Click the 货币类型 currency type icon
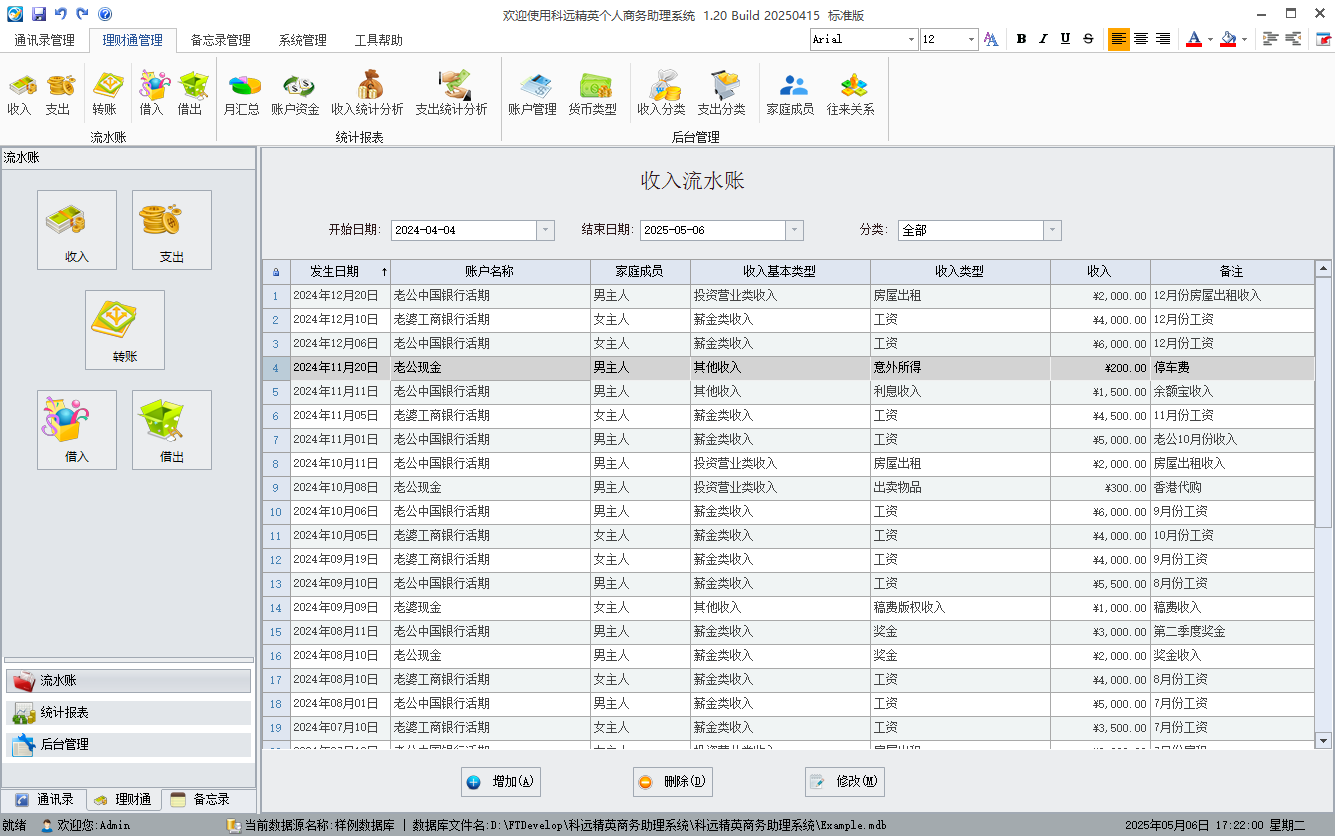Viewport: 1335px width, 836px height. tap(592, 93)
